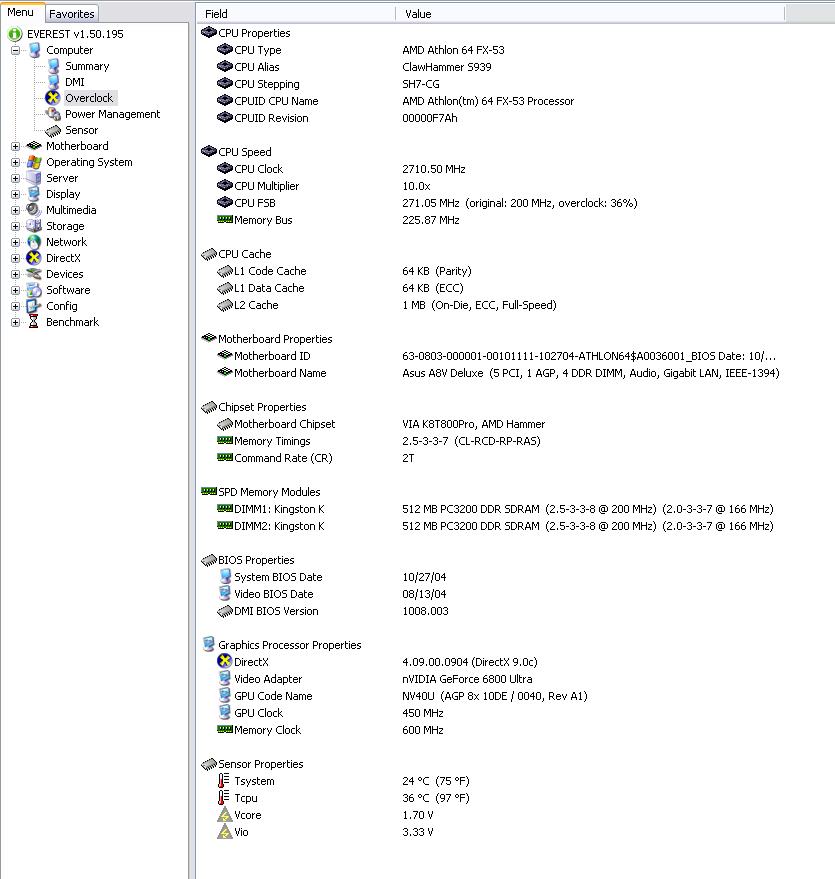This screenshot has height=879, width=835.
Task: Click the Benchmark hourglass icon
Action: [x=34, y=322]
